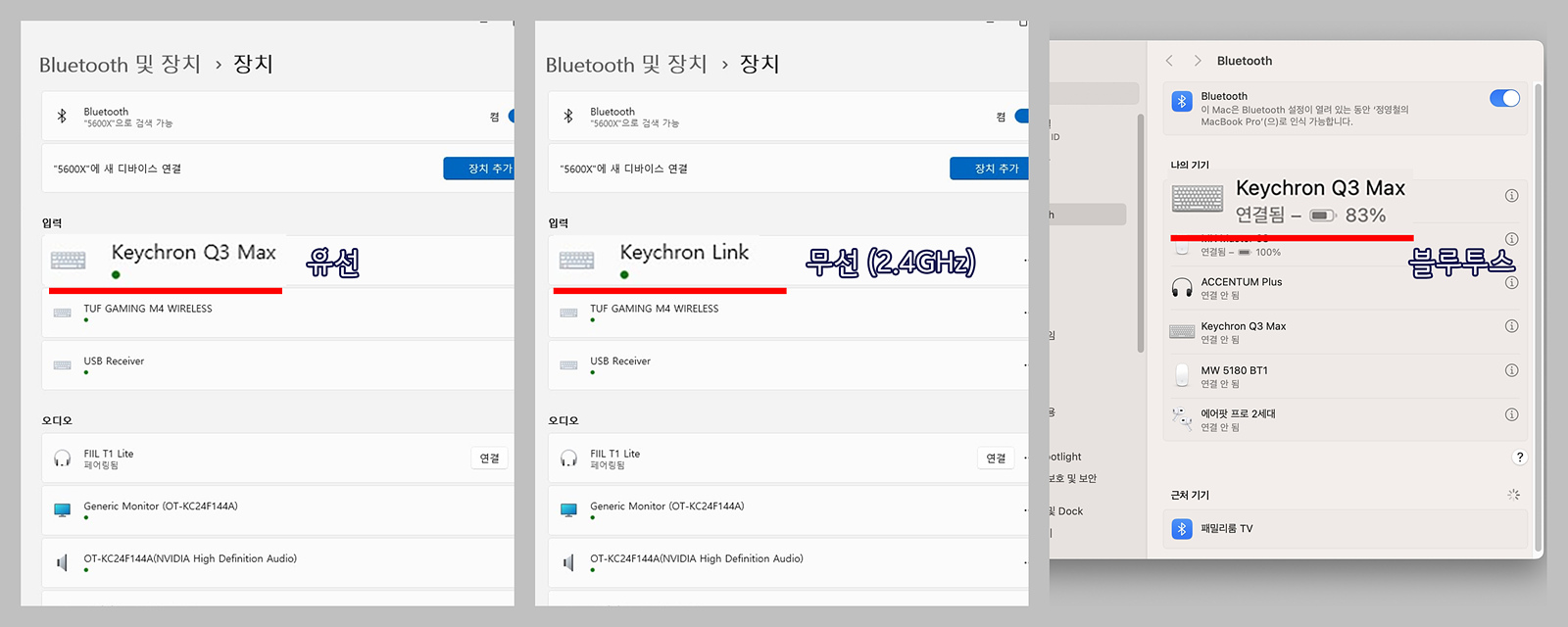1568x627 pixels.
Task: Click 연결 for FIIL T1 Lite in the Keychron Q3 Max Windows window
Action: (490, 458)
